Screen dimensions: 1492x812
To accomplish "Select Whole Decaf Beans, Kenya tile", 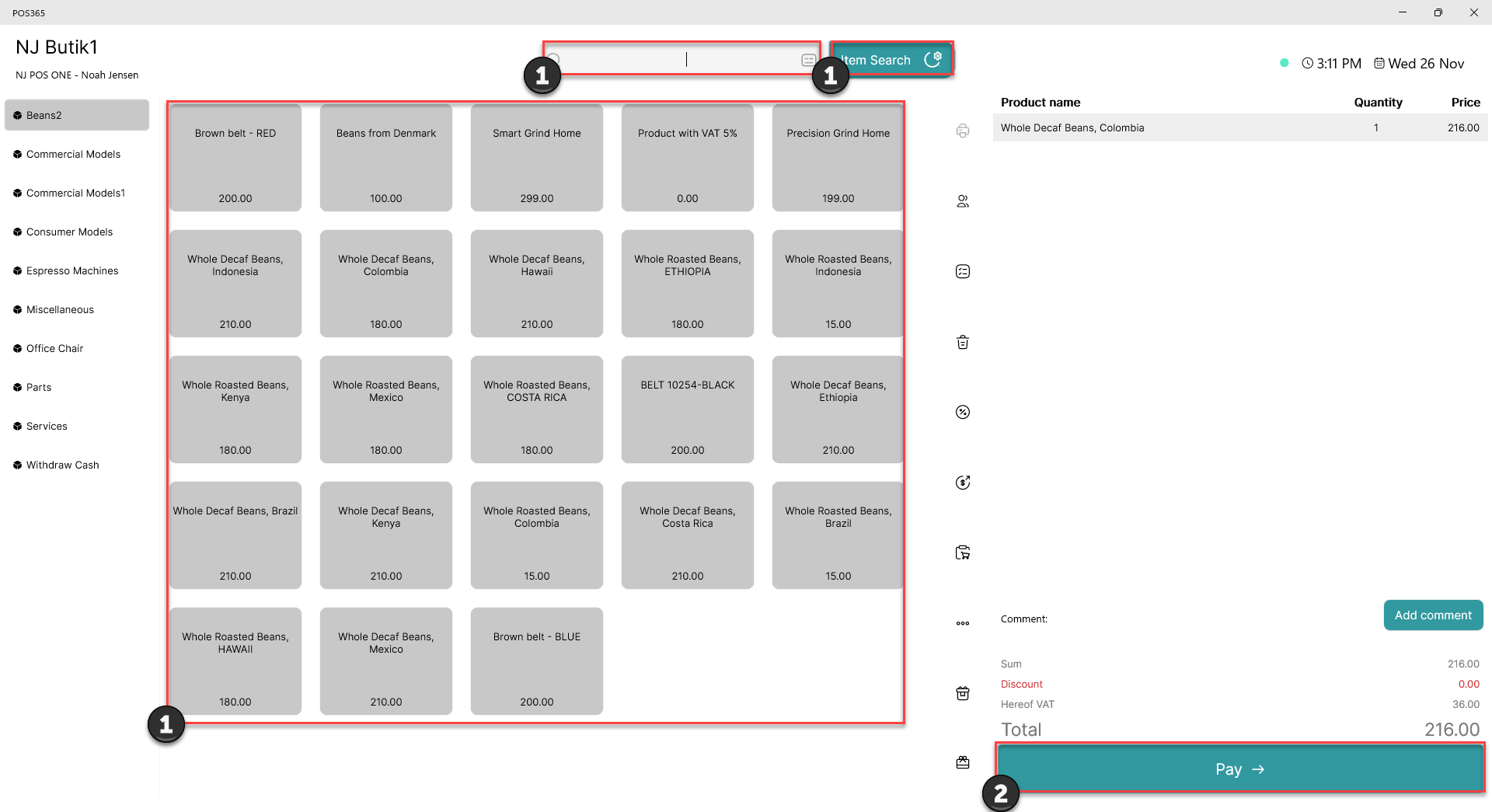I will pos(386,535).
